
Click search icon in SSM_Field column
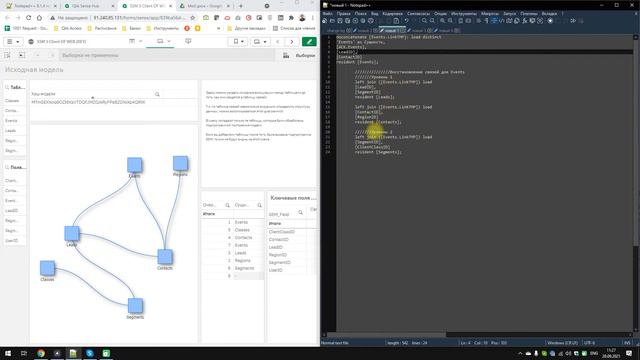tap(300, 213)
